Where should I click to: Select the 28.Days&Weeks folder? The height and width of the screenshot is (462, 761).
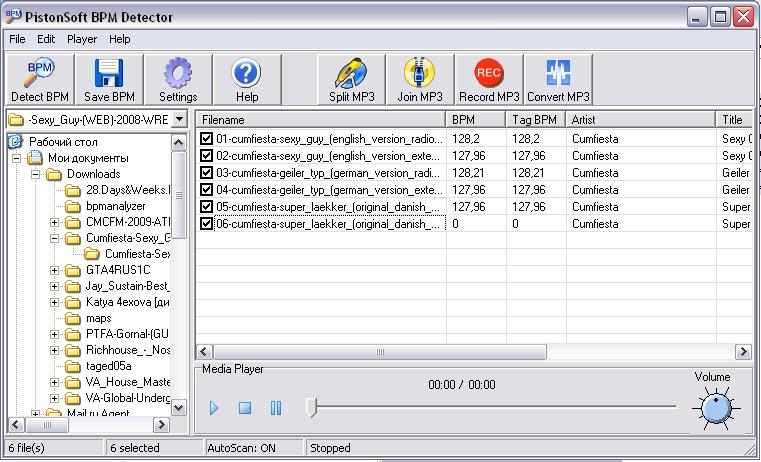click(x=128, y=190)
